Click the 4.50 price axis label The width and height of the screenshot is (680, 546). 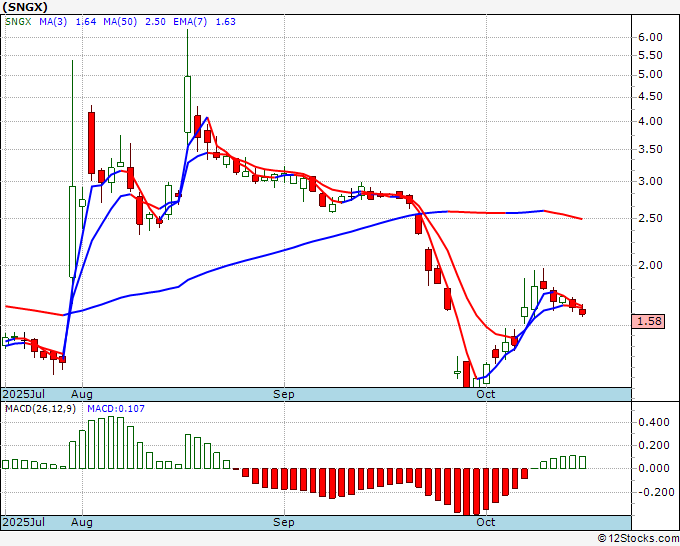[x=650, y=96]
